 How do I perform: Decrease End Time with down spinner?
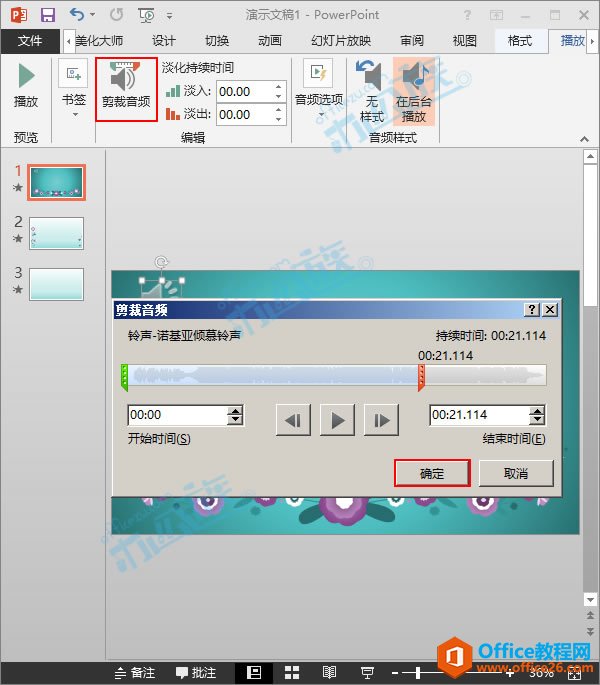pos(537,420)
